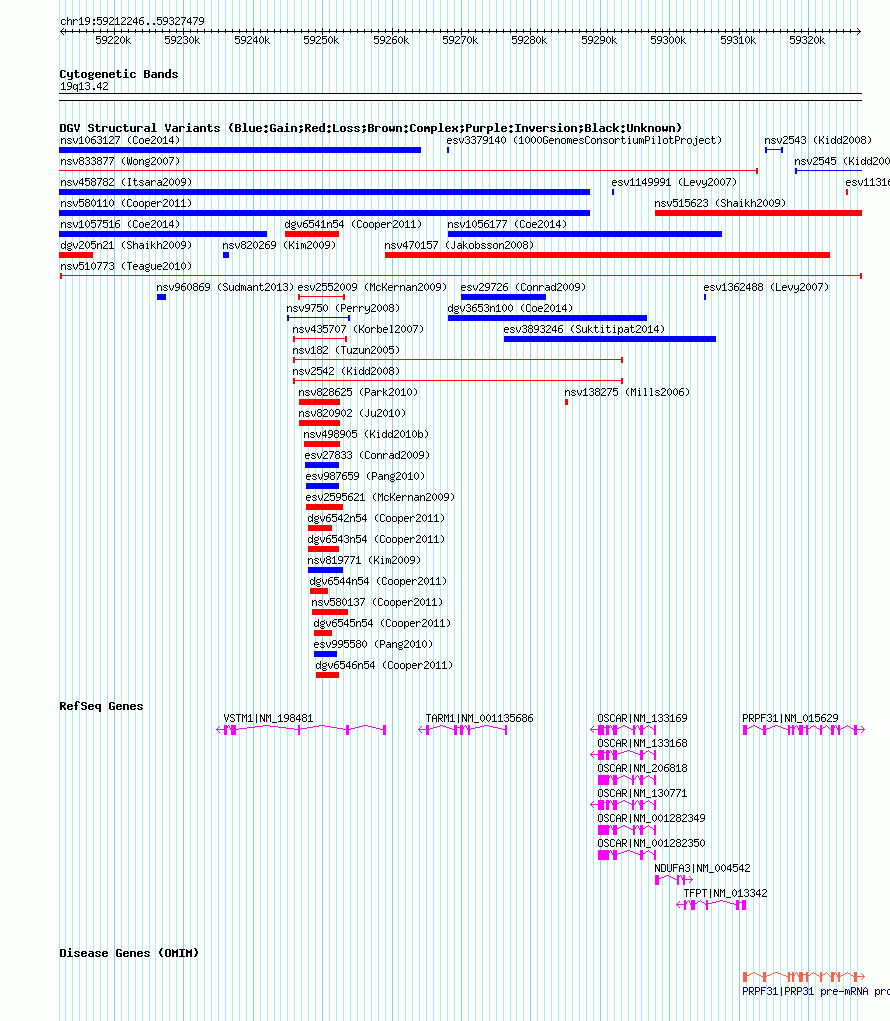
Task: Select the esv2595621 (McKernan2009) label
Action: 380,497
